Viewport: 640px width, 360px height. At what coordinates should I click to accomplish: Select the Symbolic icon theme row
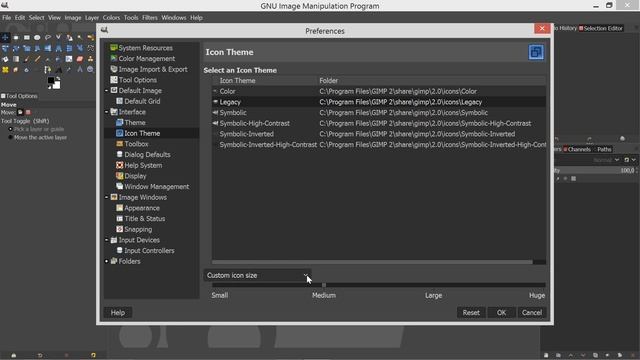(378, 113)
